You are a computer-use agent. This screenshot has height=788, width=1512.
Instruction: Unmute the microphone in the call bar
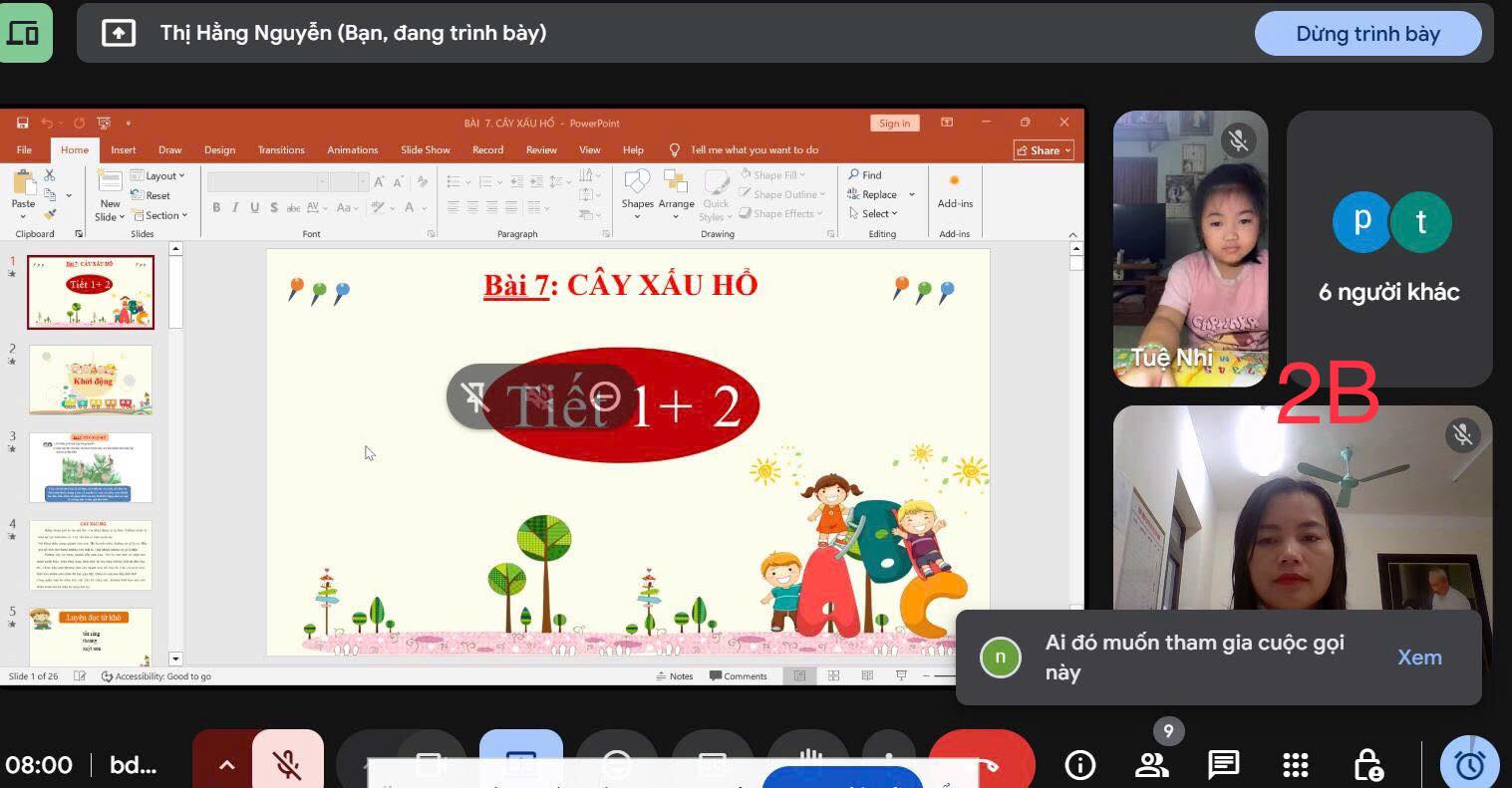[x=287, y=763]
